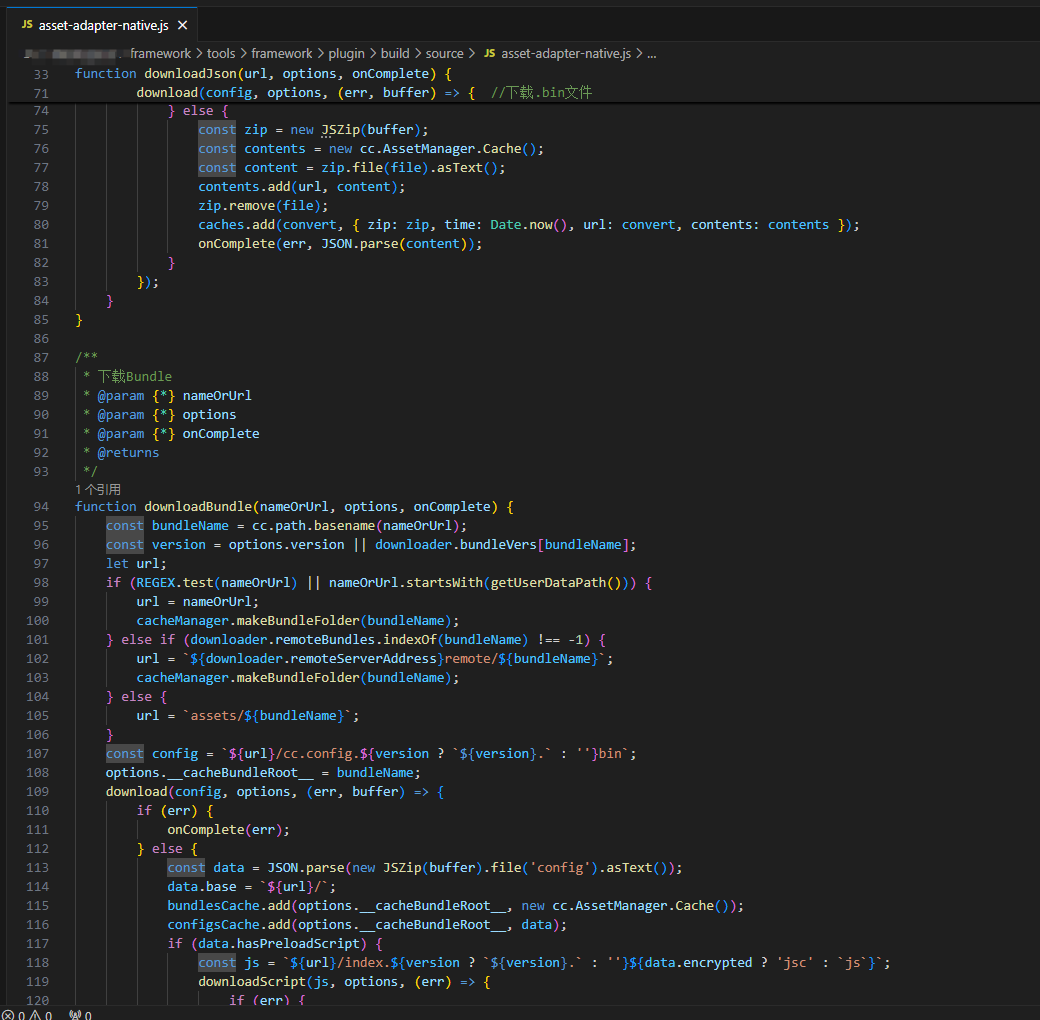Open the source breadcrumb folder
This screenshot has width=1040, height=1020.
pos(444,53)
